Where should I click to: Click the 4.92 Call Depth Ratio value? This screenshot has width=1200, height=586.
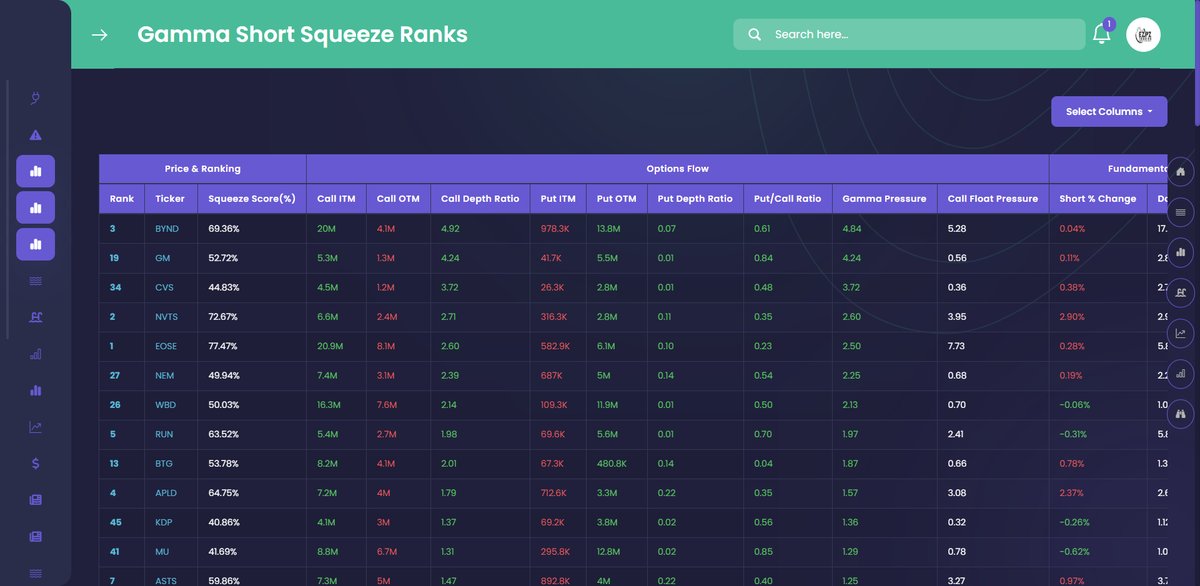(x=450, y=229)
